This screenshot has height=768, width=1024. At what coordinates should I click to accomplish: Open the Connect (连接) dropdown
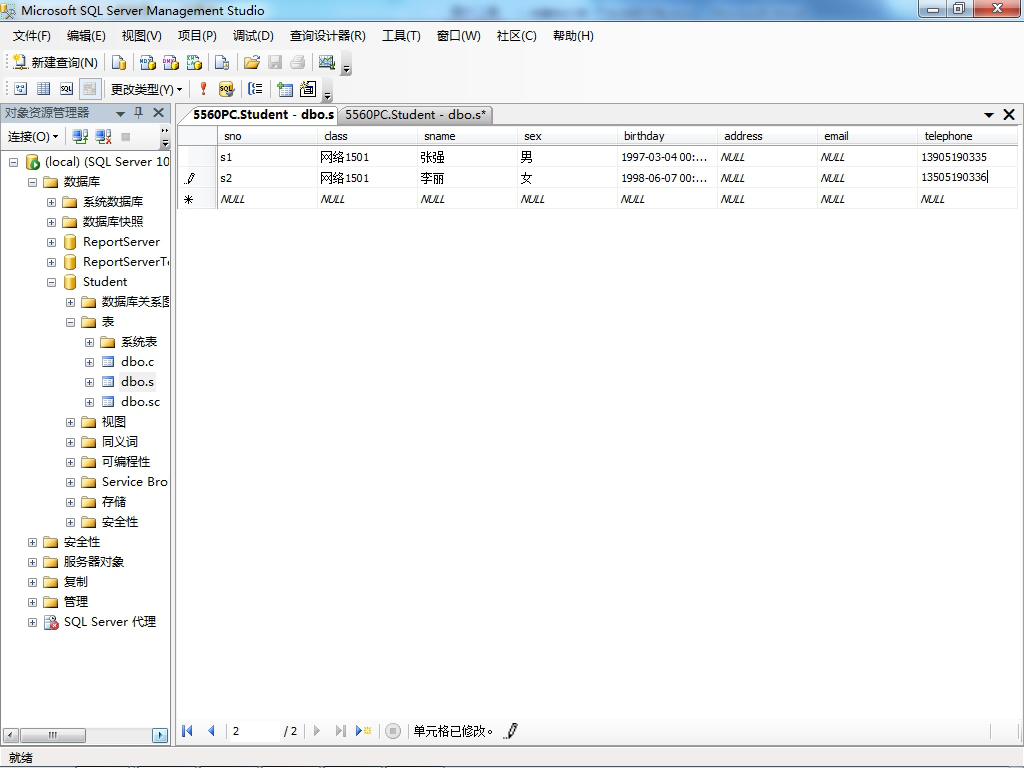33,136
